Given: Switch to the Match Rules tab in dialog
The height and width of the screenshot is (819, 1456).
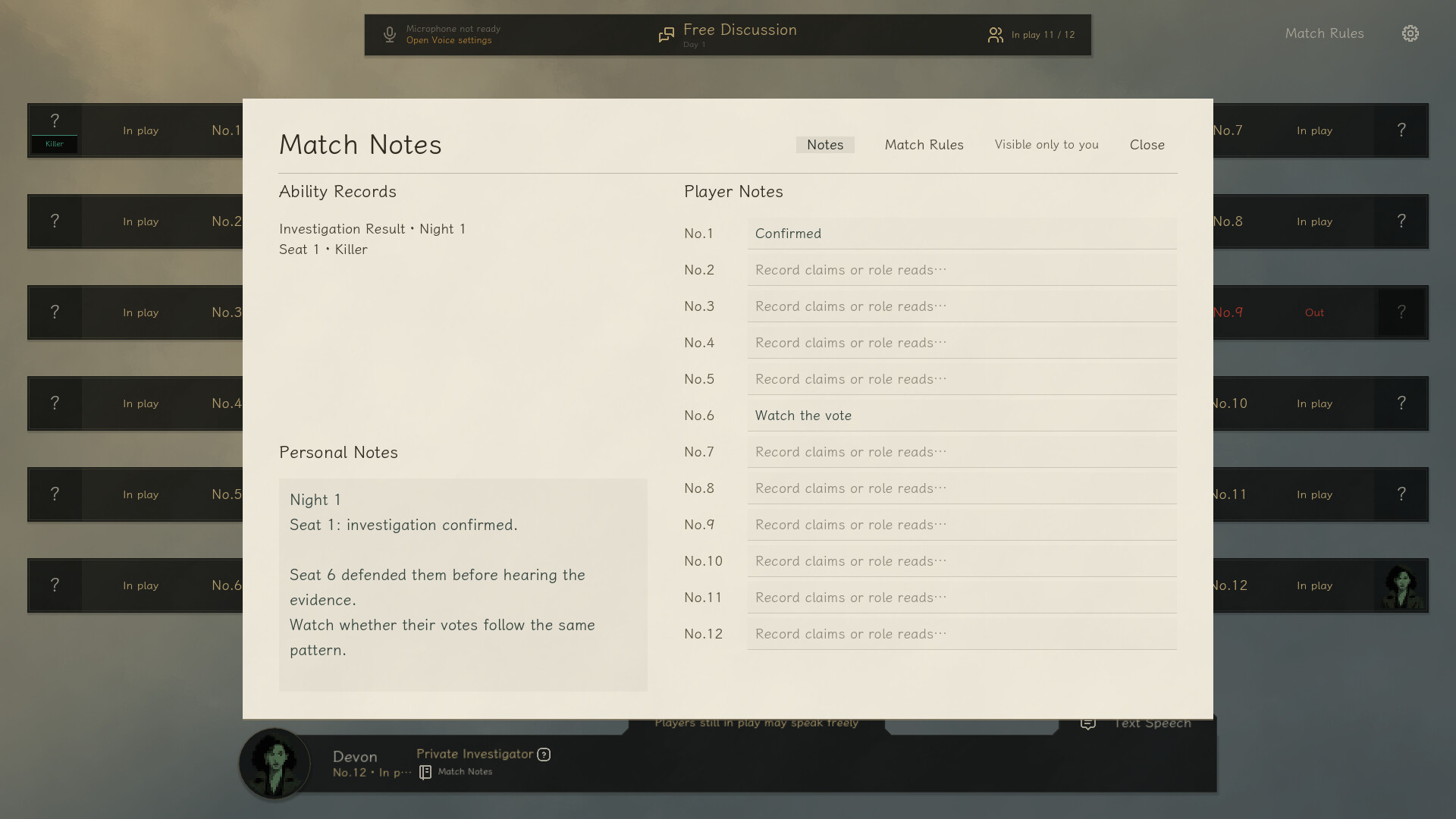Looking at the screenshot, I should [x=924, y=145].
